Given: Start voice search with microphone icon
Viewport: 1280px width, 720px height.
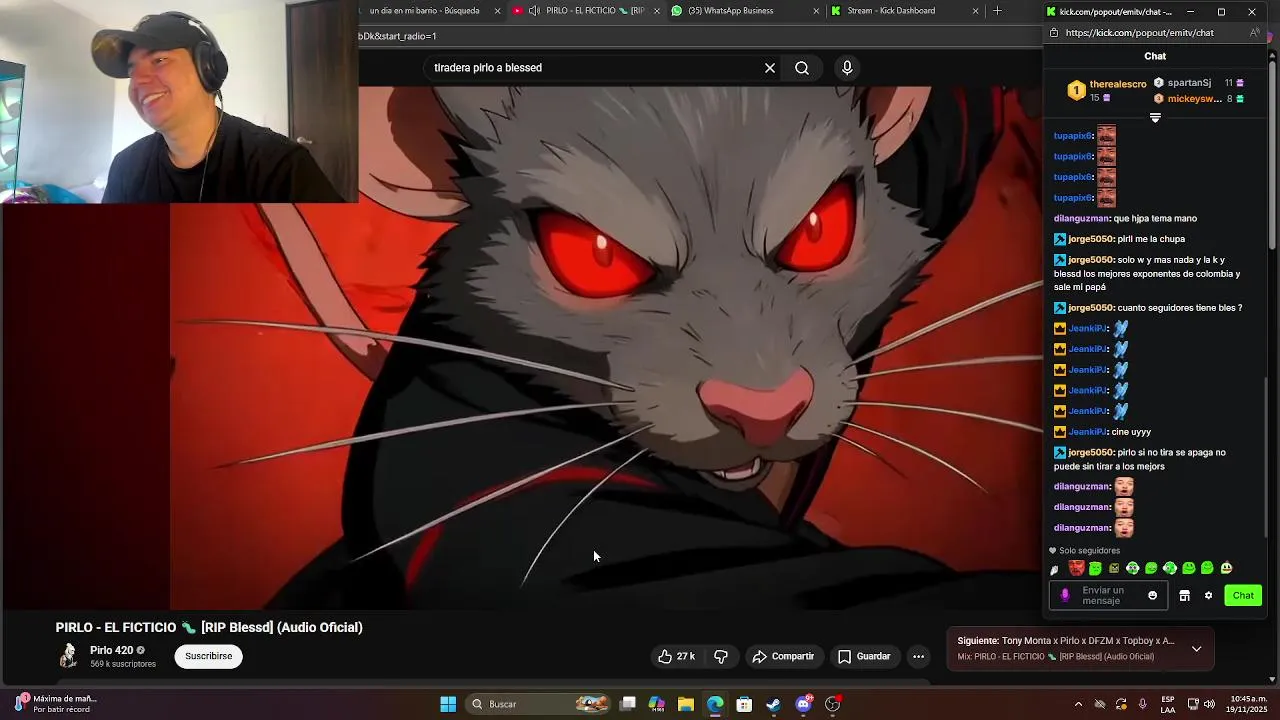Looking at the screenshot, I should (847, 68).
